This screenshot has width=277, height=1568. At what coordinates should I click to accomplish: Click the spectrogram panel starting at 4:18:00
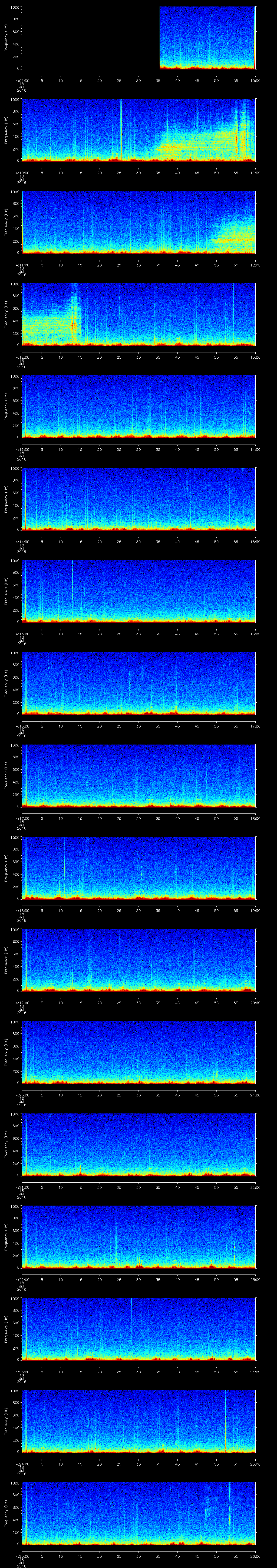point(139,868)
